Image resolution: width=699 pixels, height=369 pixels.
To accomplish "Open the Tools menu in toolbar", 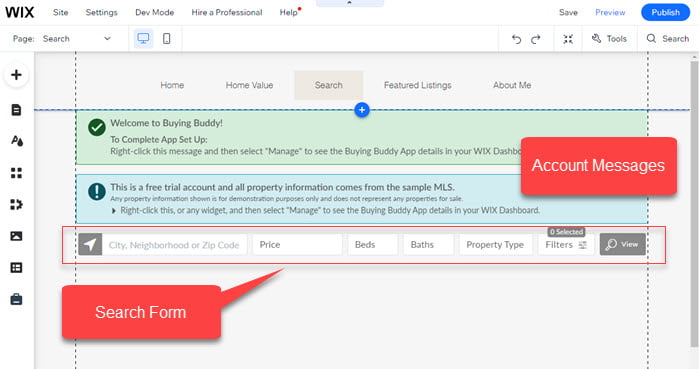I will (609, 39).
